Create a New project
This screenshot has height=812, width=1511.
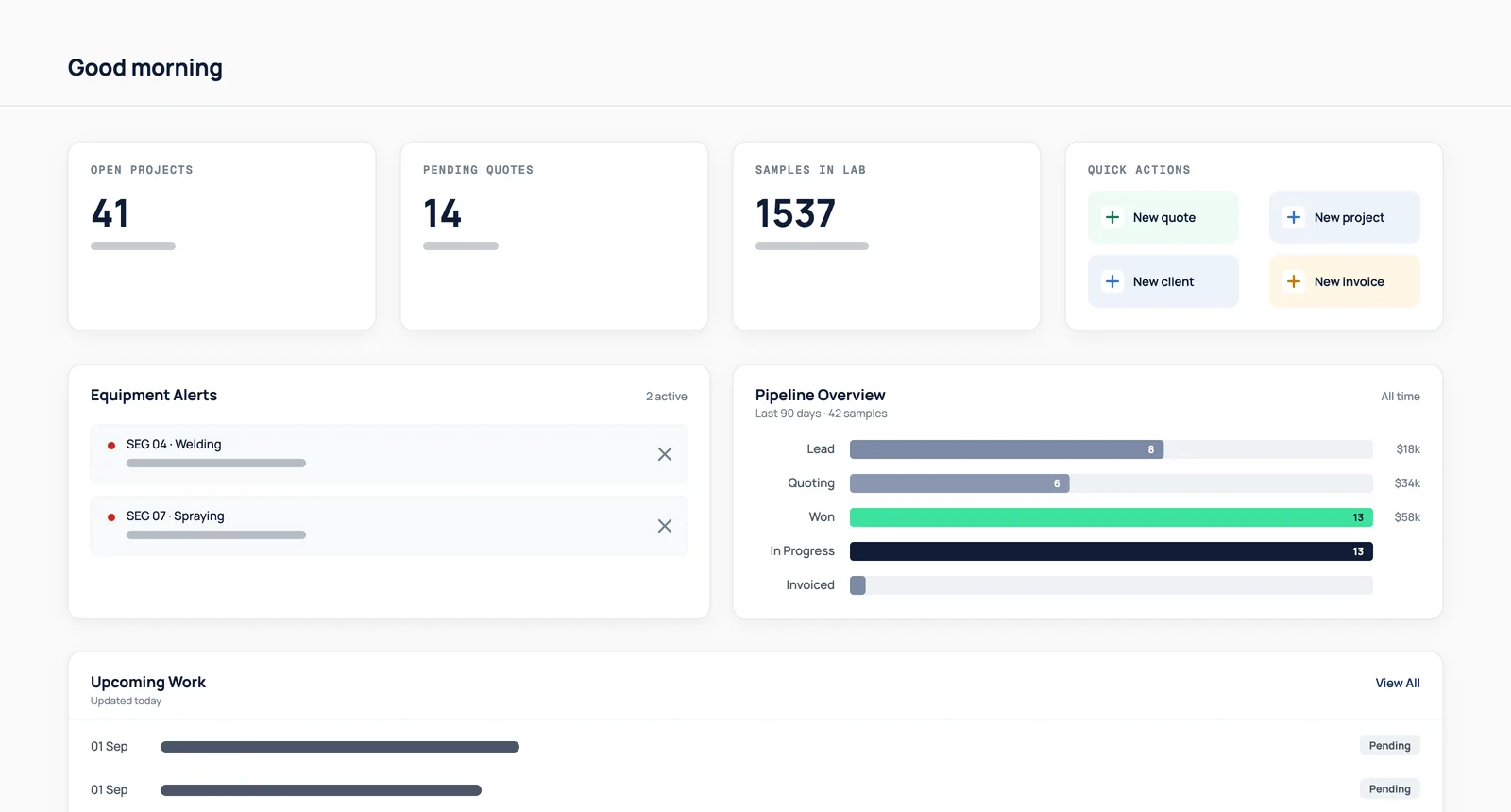1345,217
